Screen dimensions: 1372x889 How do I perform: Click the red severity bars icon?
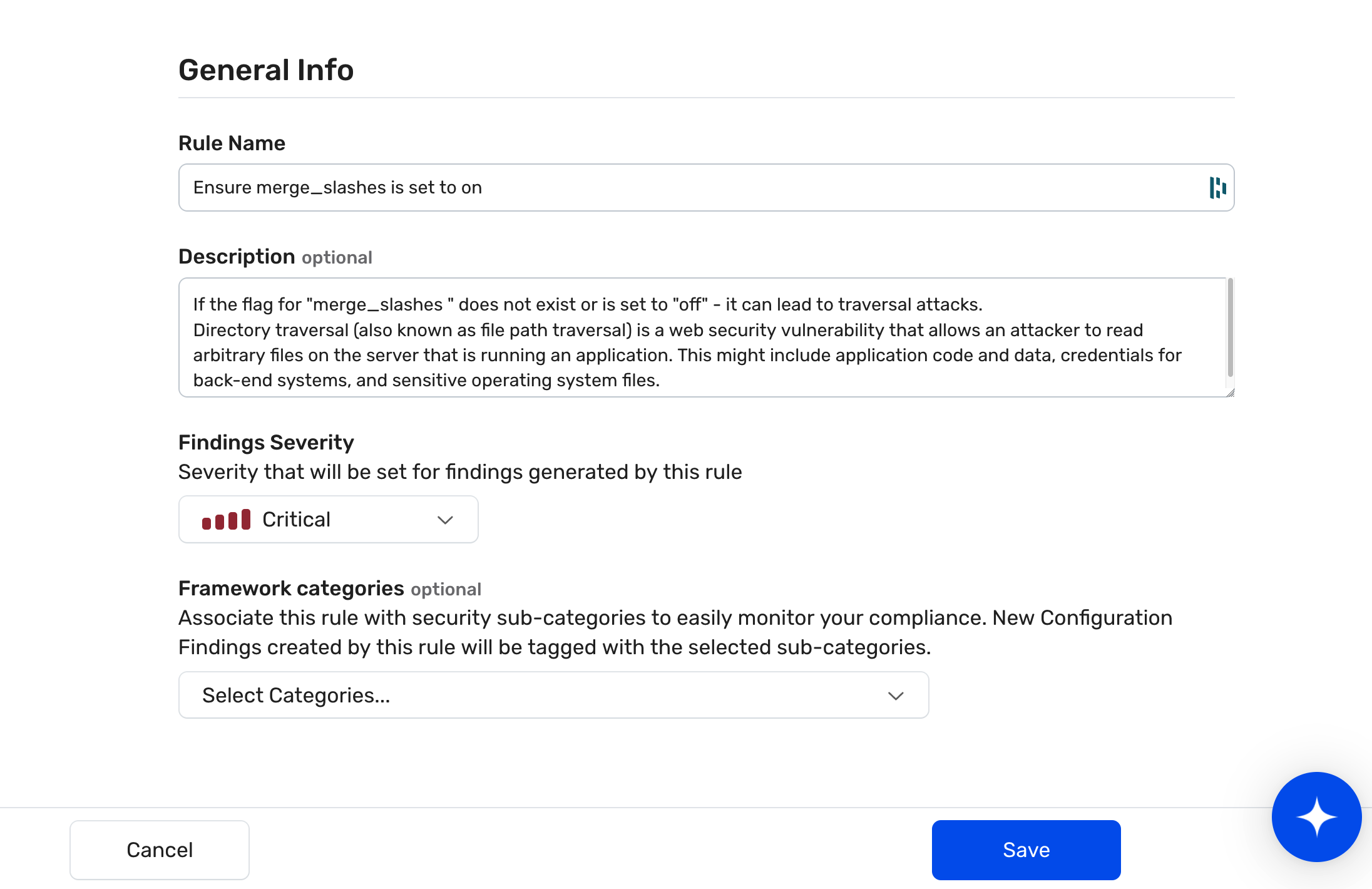click(226, 520)
